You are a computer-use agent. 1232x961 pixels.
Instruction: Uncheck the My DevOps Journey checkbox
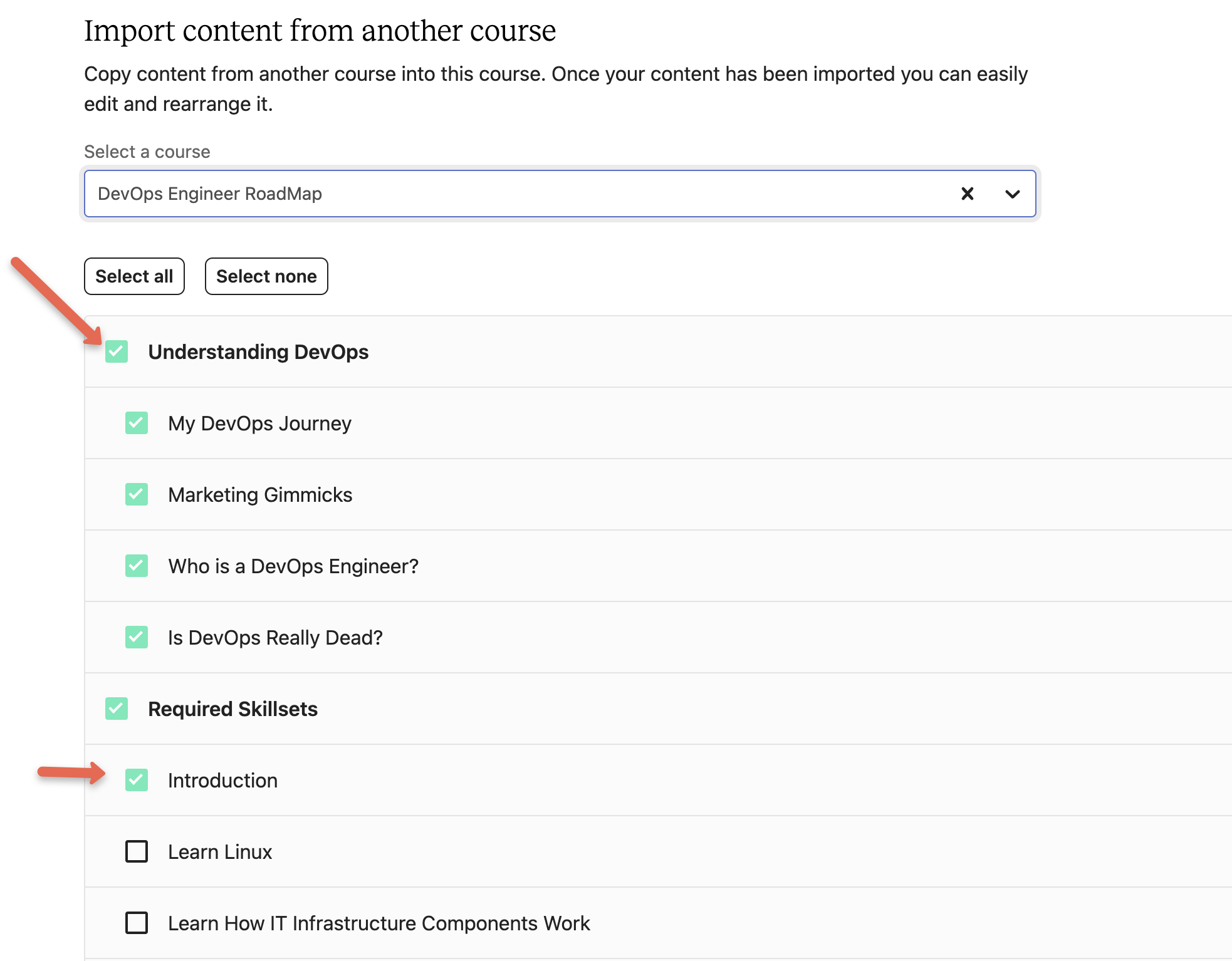(x=137, y=423)
